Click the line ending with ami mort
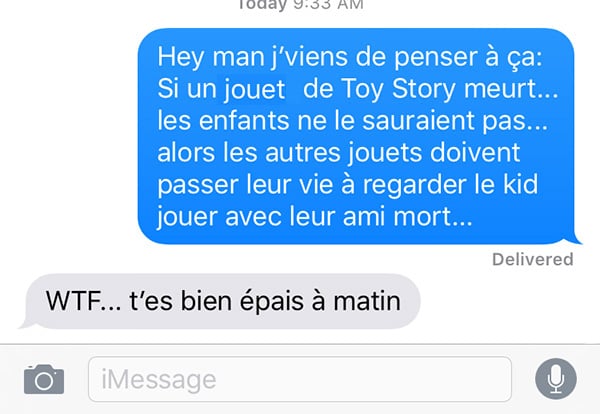 pos(315,217)
